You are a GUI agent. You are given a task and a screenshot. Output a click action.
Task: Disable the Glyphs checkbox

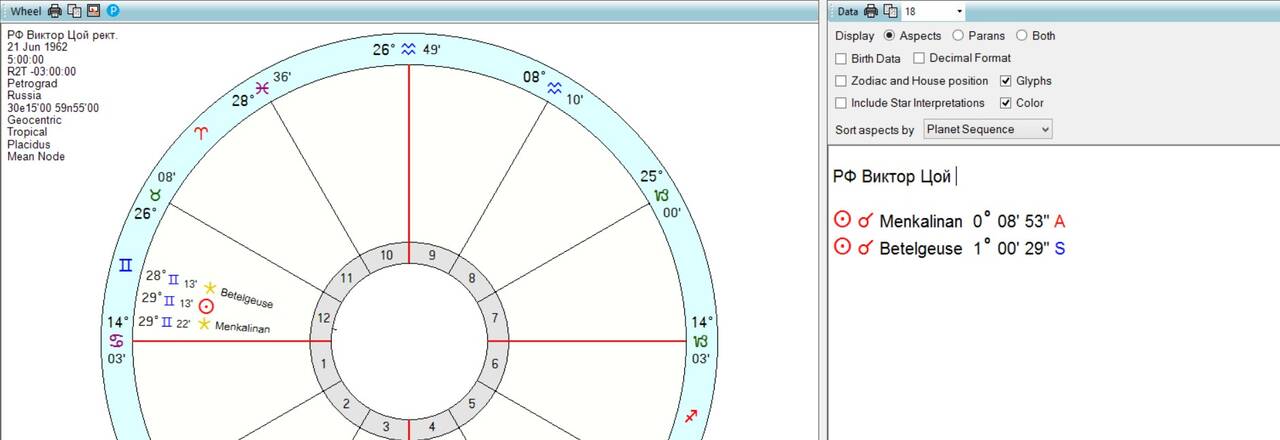coord(1006,81)
